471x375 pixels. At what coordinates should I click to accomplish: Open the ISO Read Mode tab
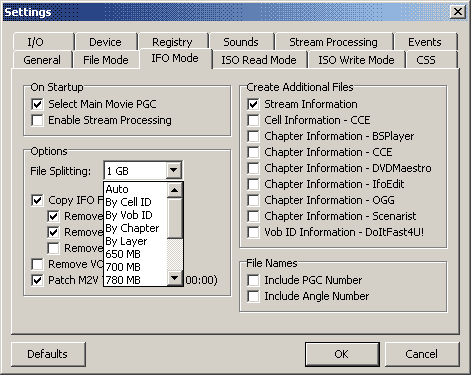[x=259, y=60]
